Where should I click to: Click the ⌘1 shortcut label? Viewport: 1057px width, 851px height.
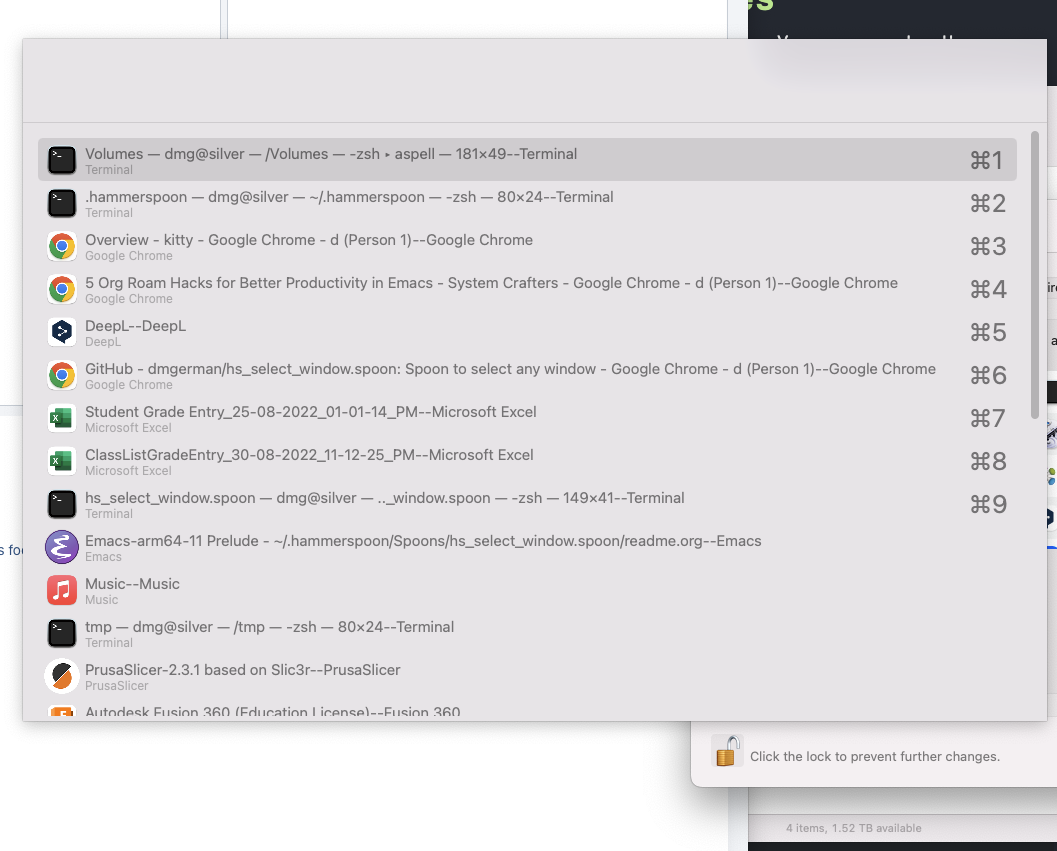pyautogui.click(x=986, y=160)
